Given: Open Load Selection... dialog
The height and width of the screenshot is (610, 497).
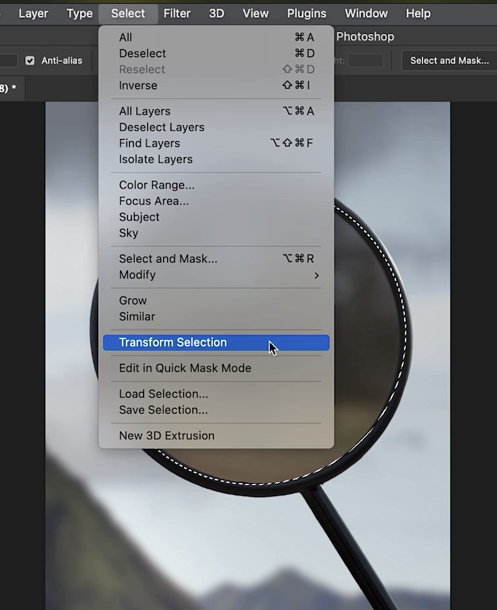Looking at the screenshot, I should click(x=216, y=394).
